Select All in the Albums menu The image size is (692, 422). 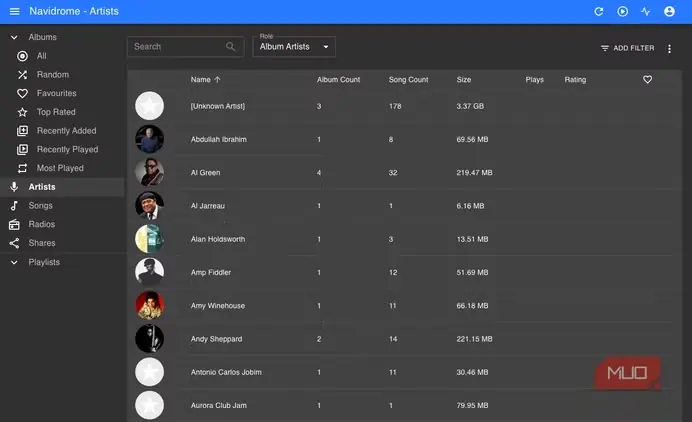pyautogui.click(x=41, y=56)
